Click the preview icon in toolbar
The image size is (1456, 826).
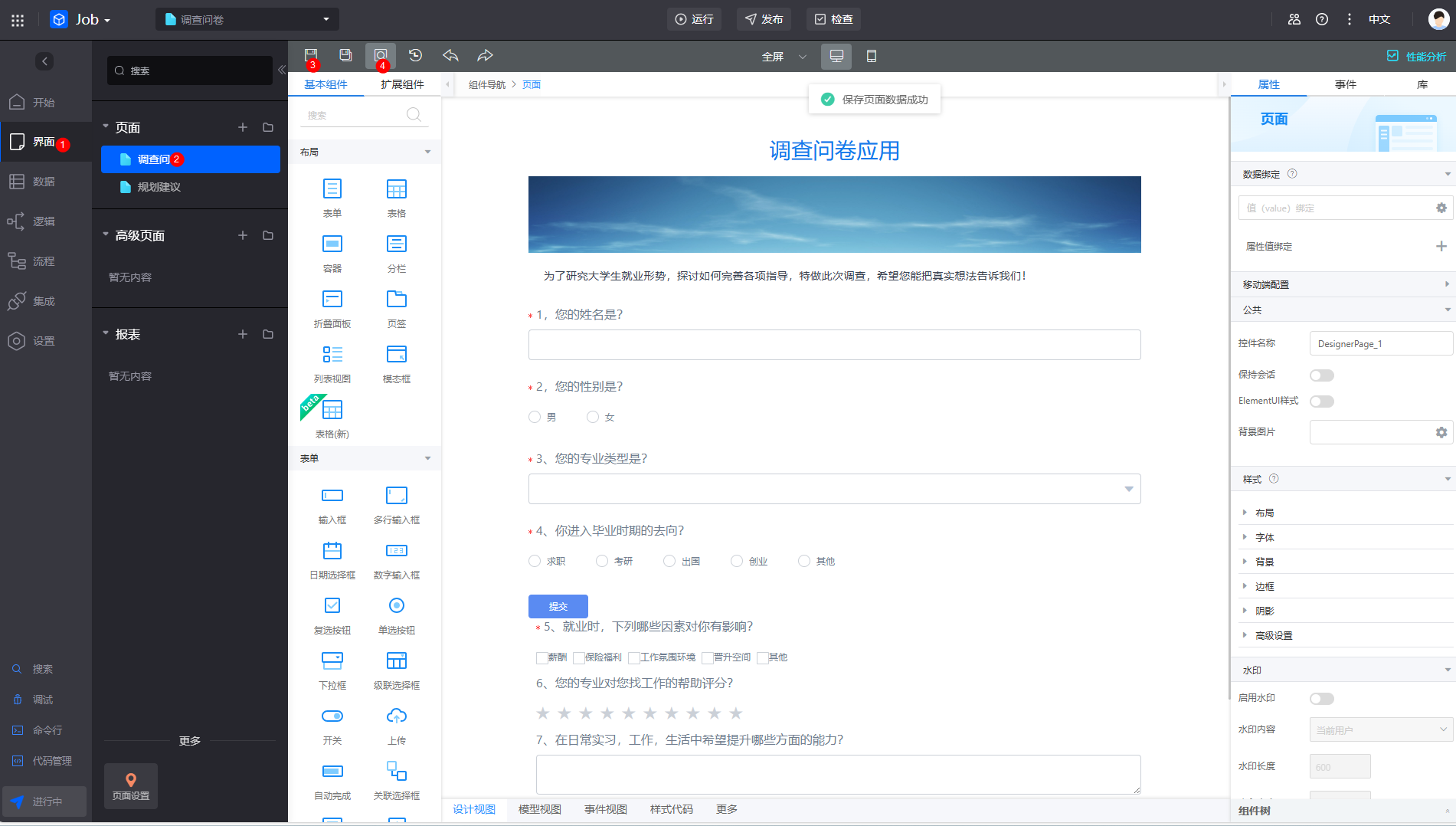[x=381, y=55]
